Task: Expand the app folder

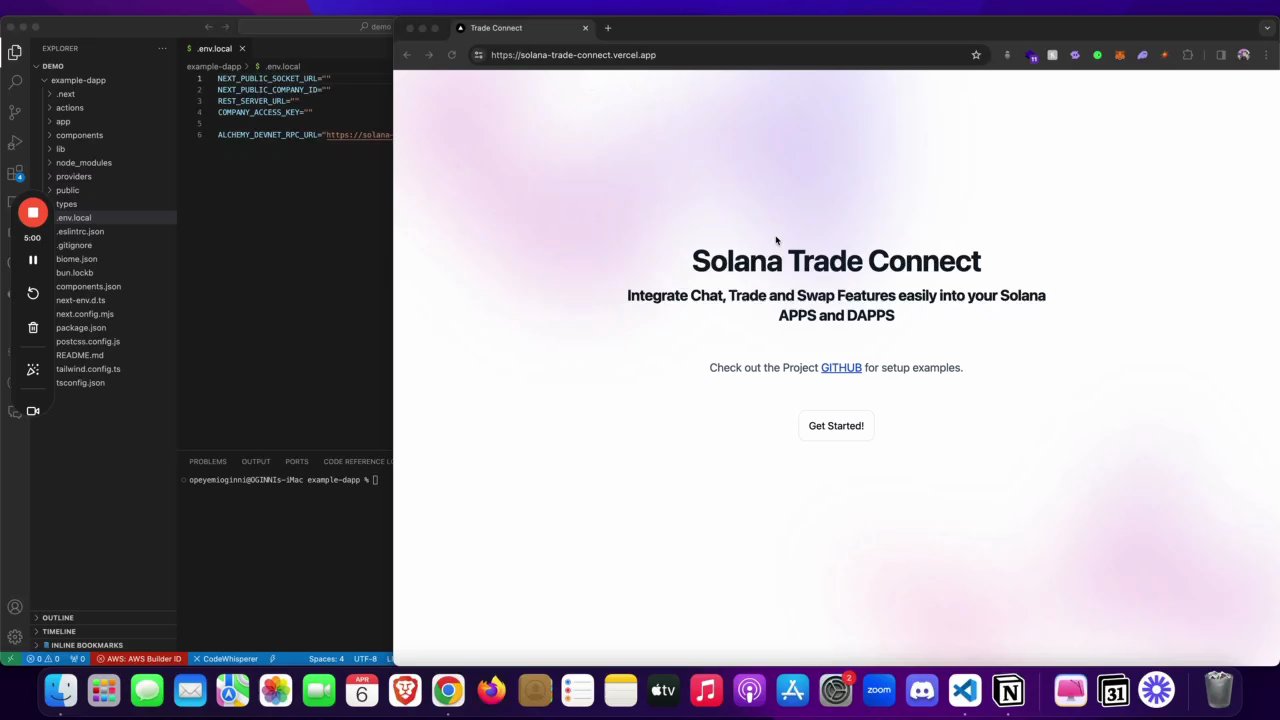Action: click(x=63, y=122)
